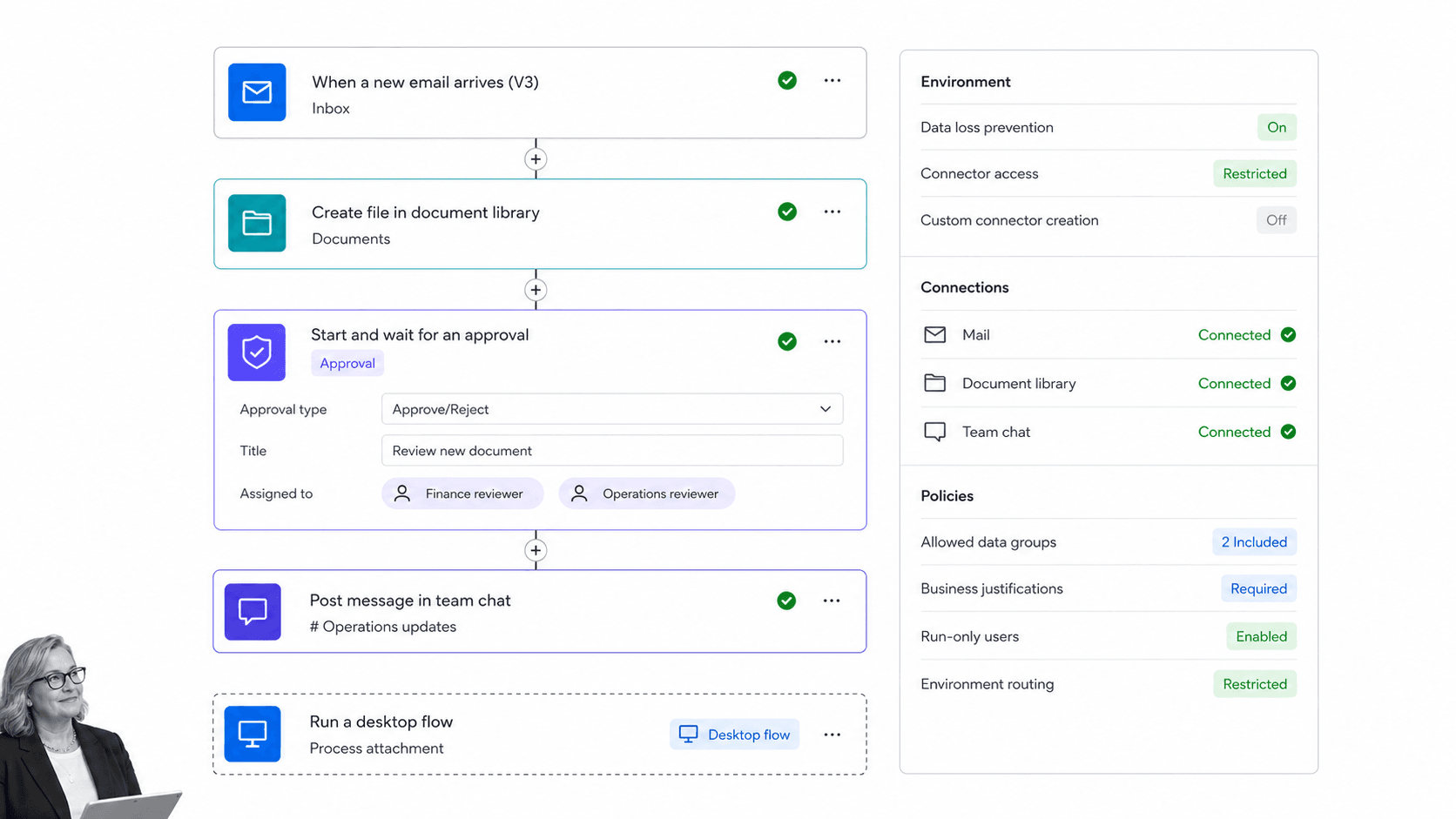Click the monitor icon on Run a desktop flow step

[253, 734]
